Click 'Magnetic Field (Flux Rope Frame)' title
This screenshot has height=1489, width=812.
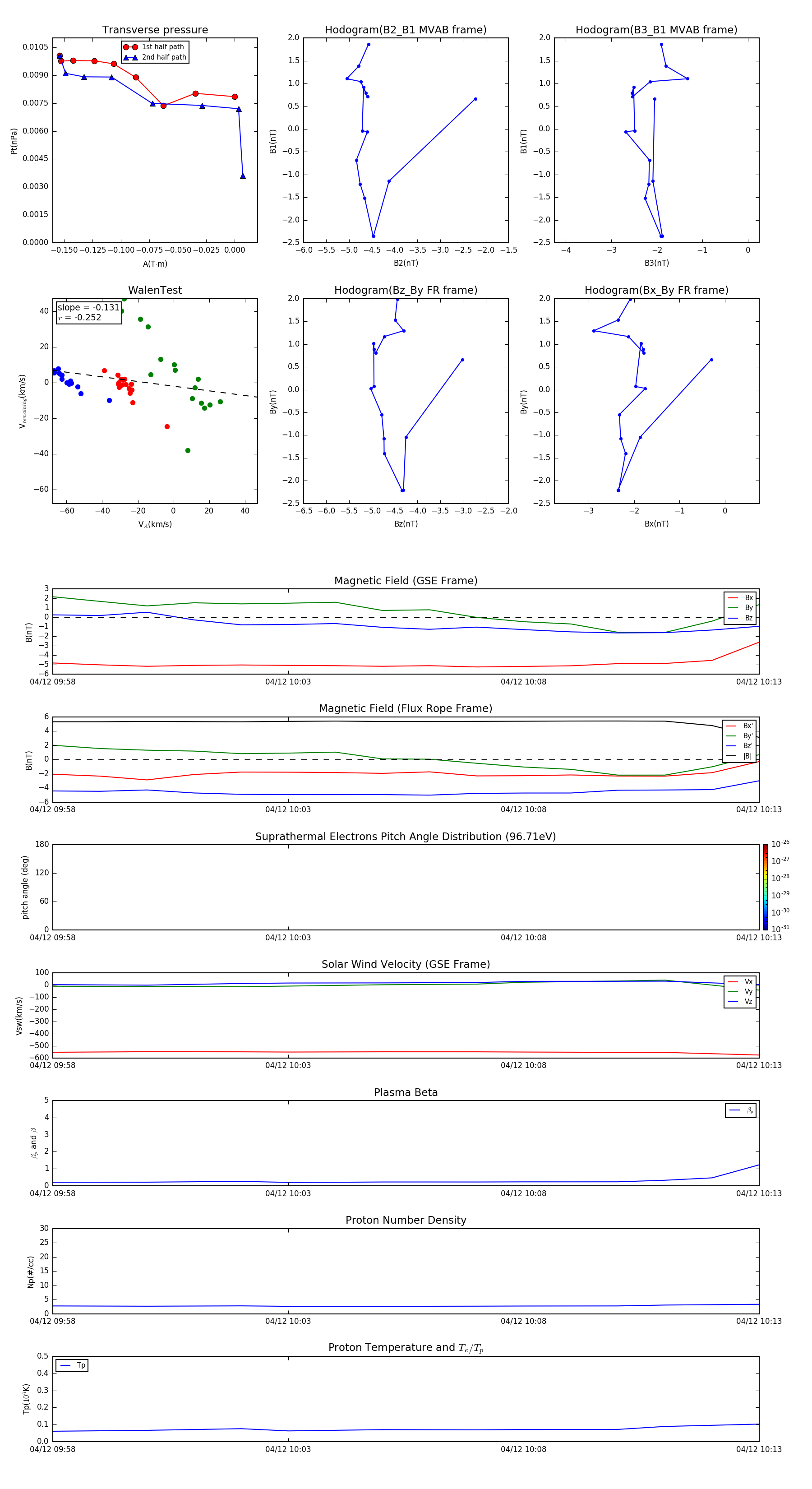pos(406,709)
